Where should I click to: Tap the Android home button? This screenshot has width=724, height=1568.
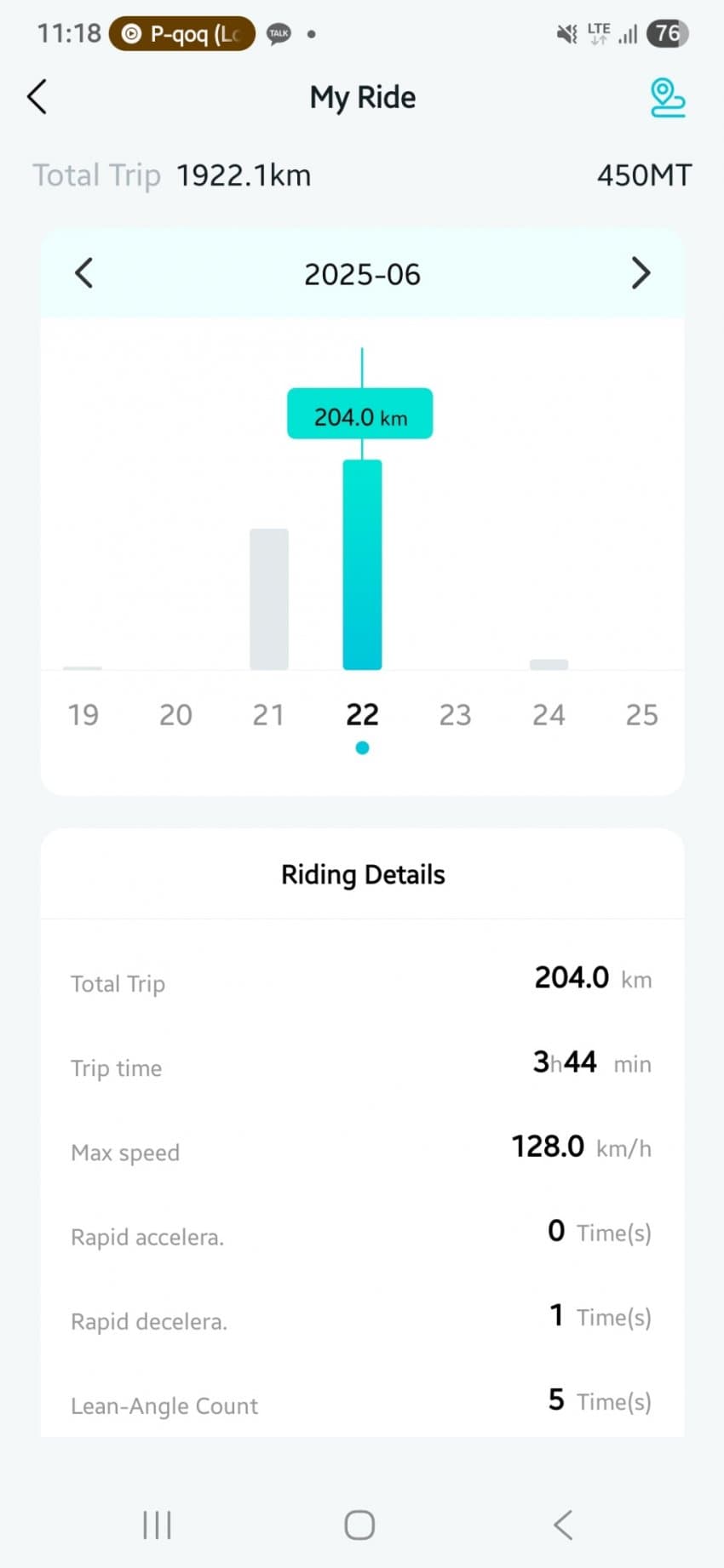point(359,1525)
